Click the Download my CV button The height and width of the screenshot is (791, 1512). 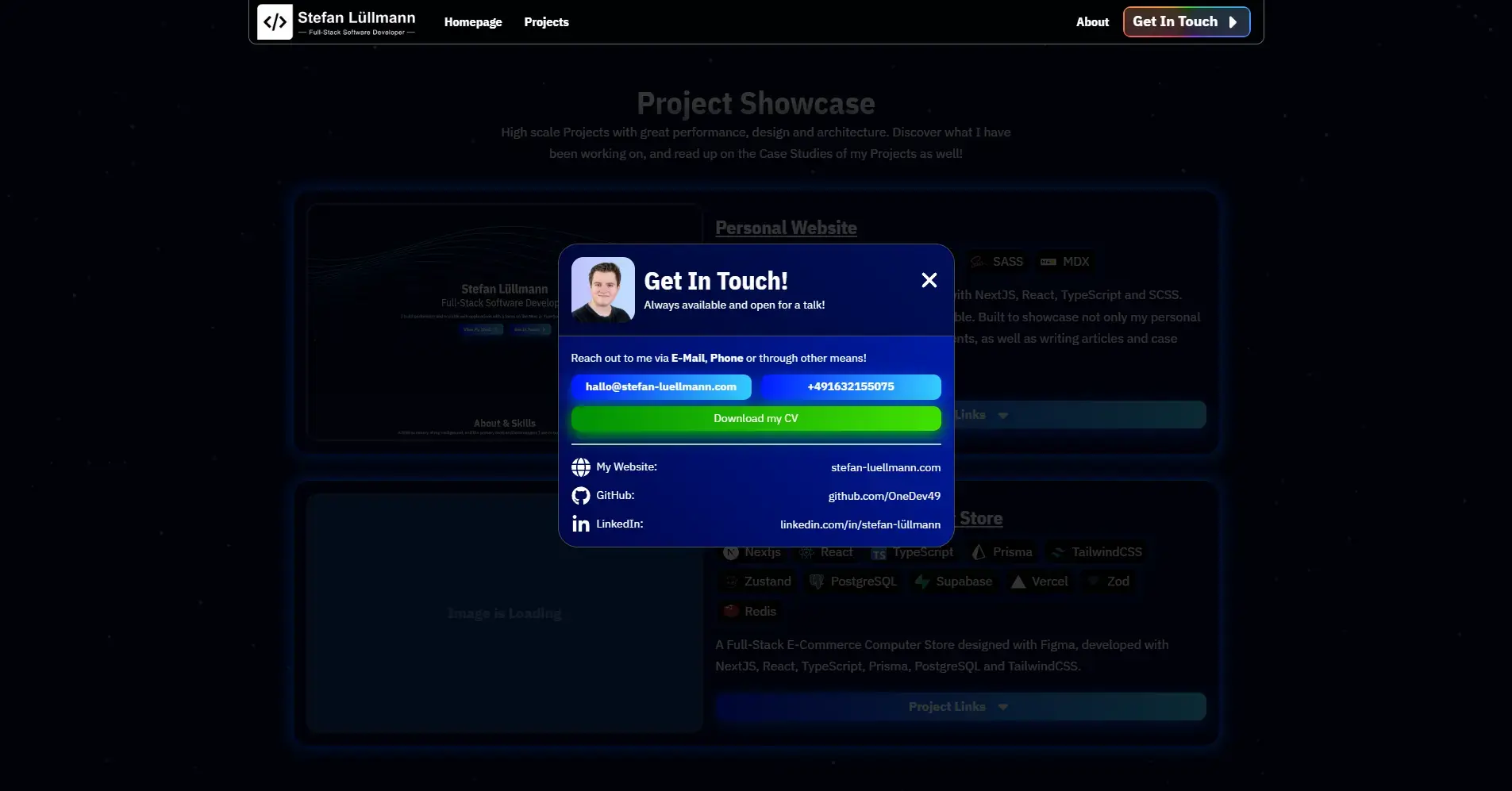[756, 418]
